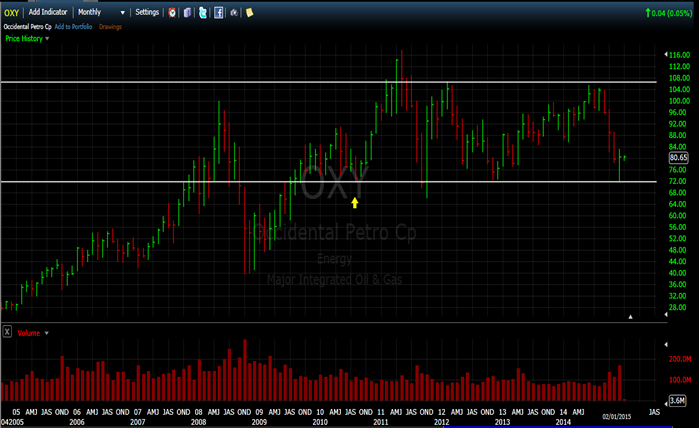Click the 042005 label on time axis
Viewport: 699px width, 428px height.
tap(12, 422)
